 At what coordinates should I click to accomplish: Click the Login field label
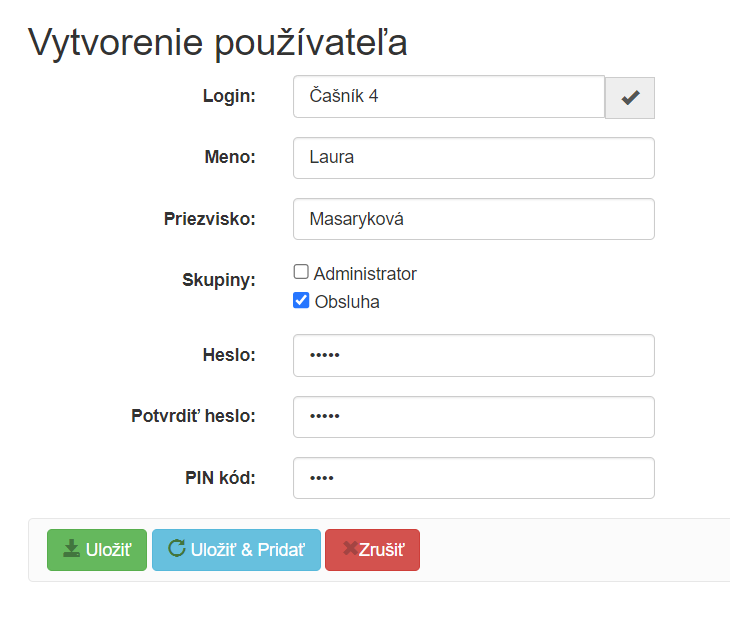[x=229, y=96]
